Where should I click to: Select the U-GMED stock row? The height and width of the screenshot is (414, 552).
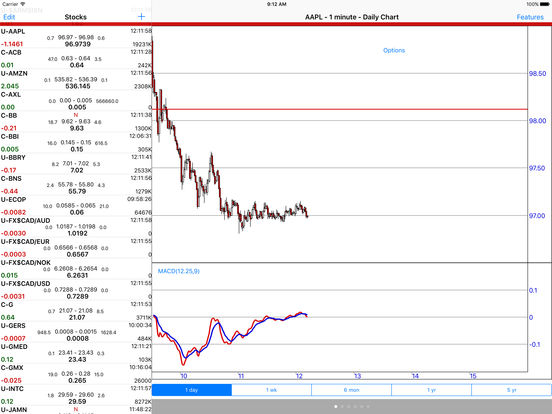[x=76, y=353]
